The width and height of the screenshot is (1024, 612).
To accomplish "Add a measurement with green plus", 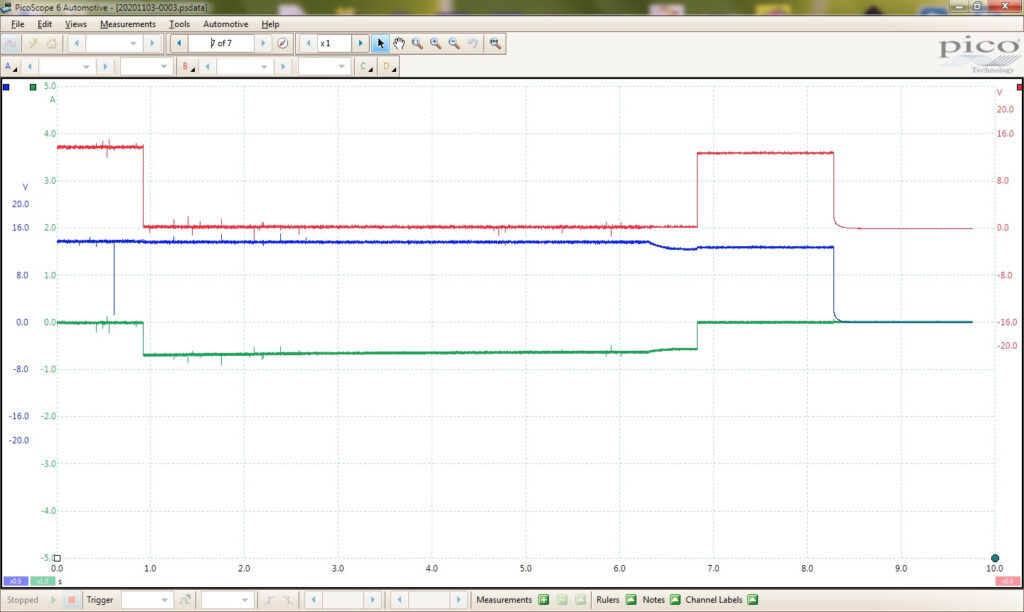I will [x=543, y=600].
